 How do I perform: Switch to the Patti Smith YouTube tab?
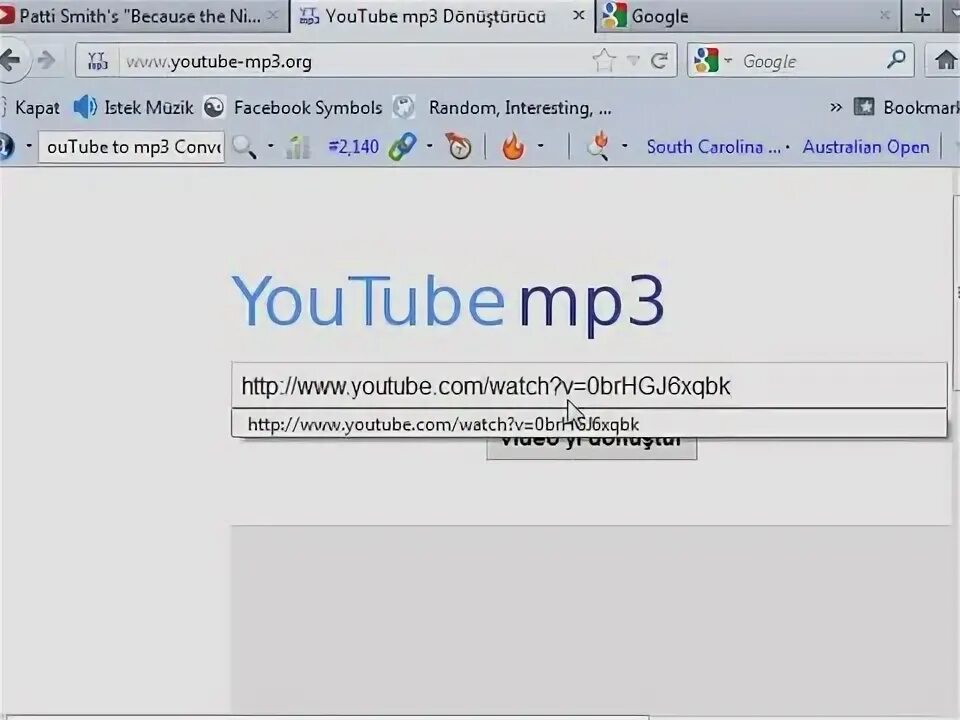(x=140, y=16)
